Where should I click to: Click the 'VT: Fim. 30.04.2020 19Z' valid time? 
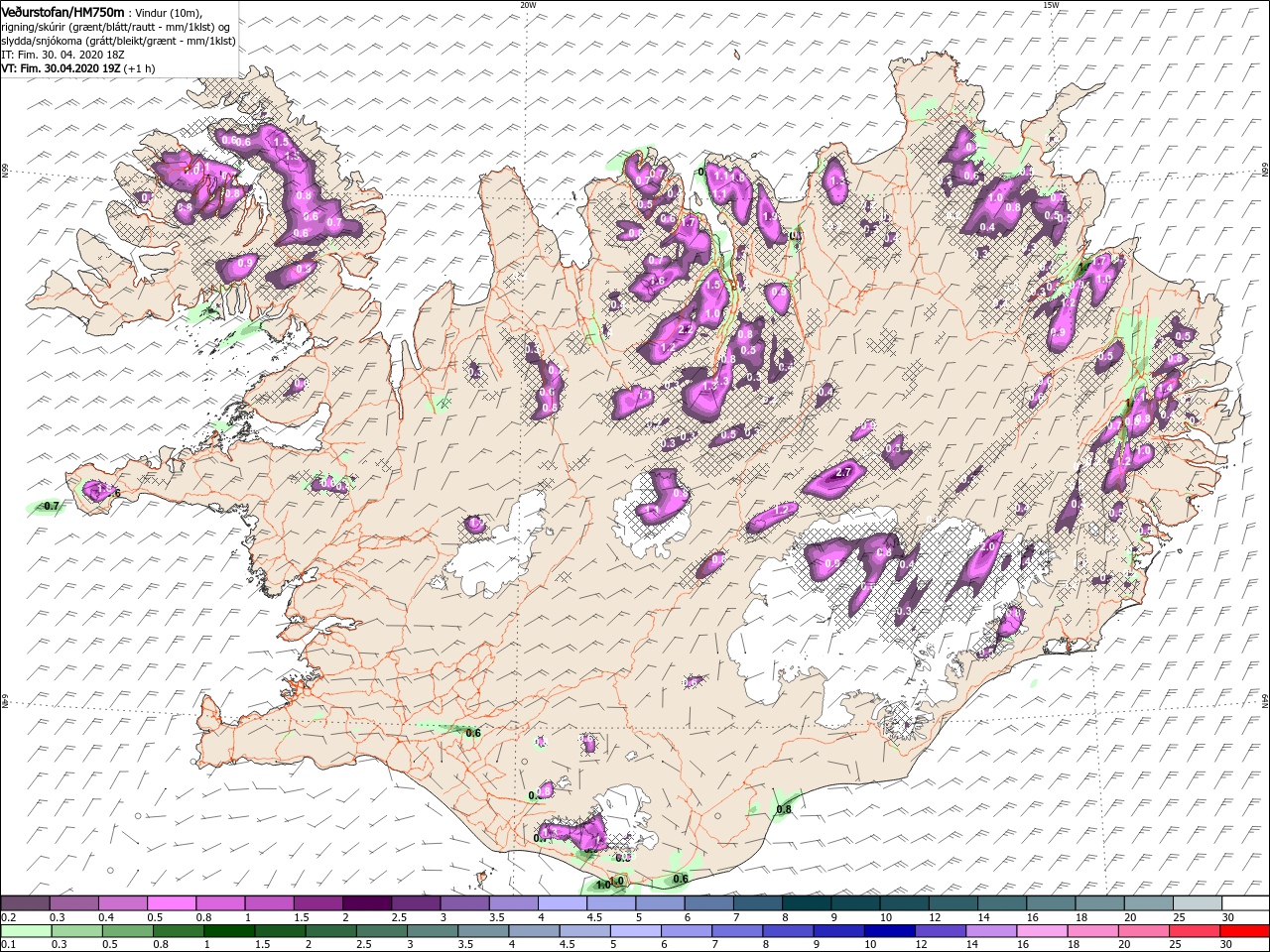[x=62, y=68]
